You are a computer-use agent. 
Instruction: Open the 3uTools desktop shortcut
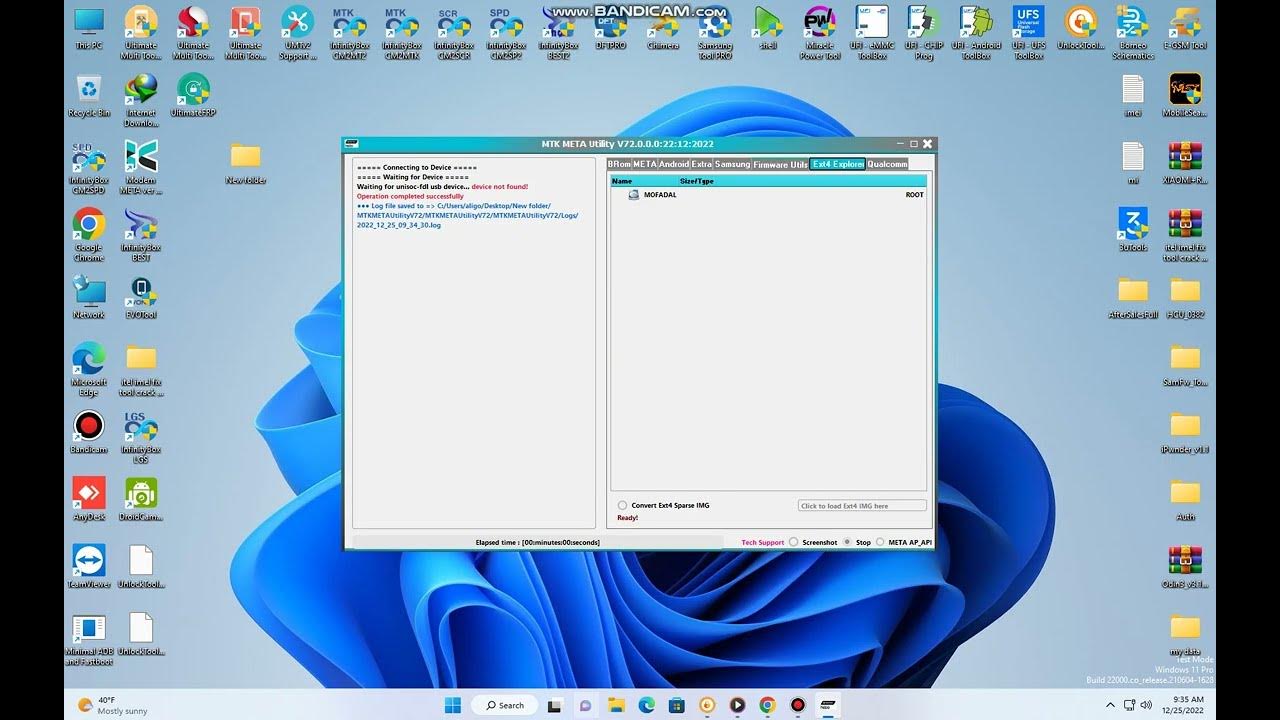click(1132, 230)
